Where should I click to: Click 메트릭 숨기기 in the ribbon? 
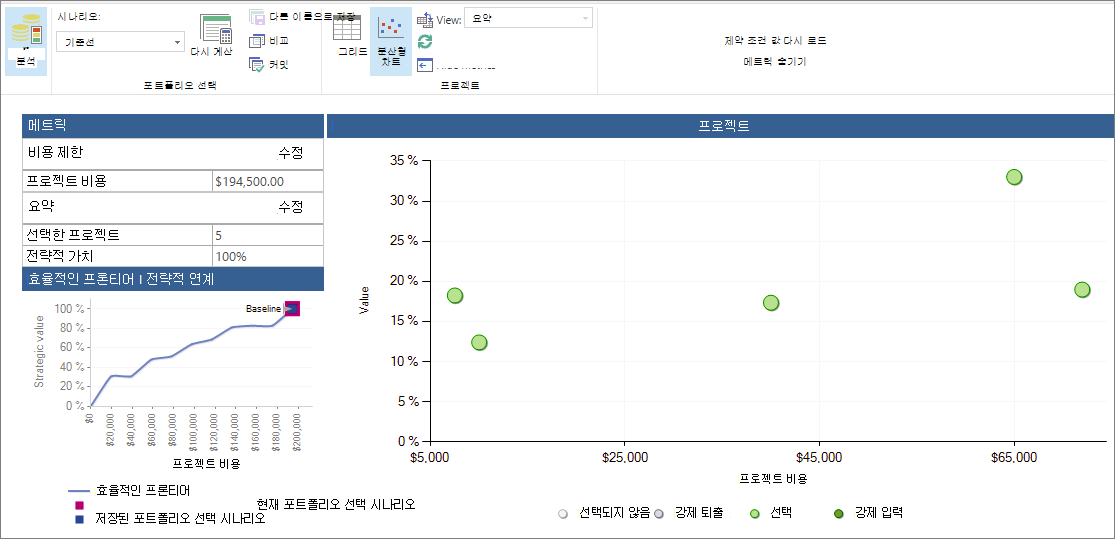(x=775, y=62)
